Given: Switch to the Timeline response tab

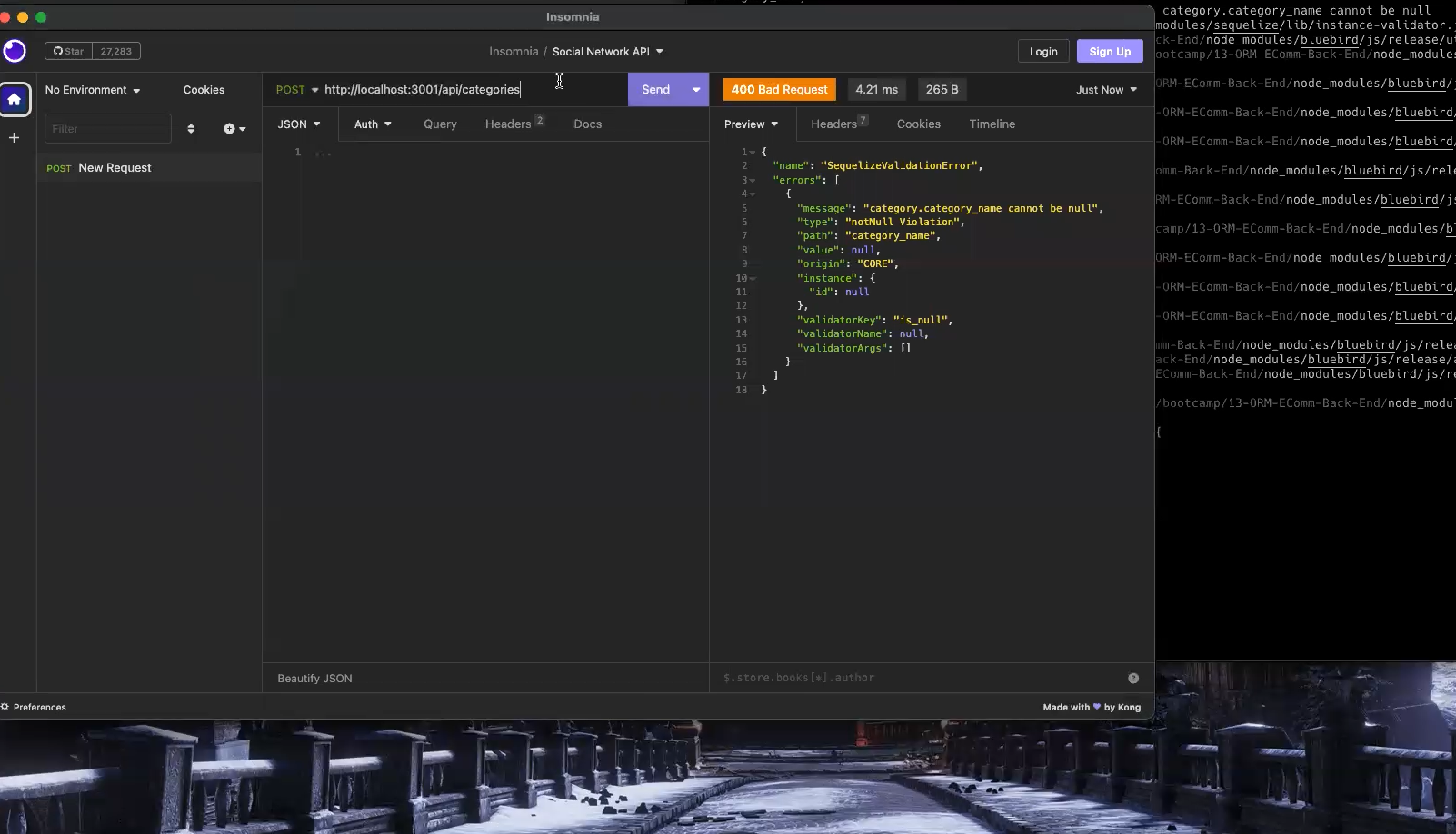Looking at the screenshot, I should click(x=992, y=124).
